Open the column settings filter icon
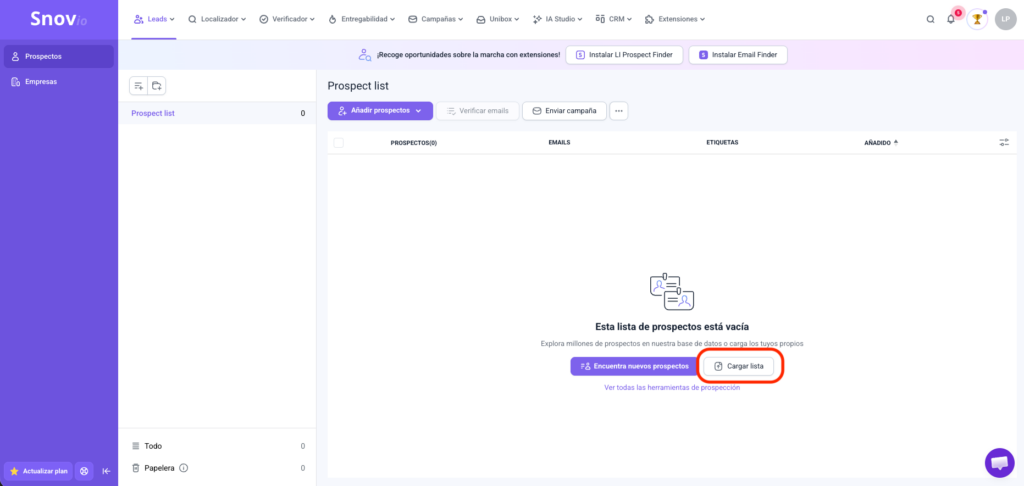 click(x=1004, y=143)
